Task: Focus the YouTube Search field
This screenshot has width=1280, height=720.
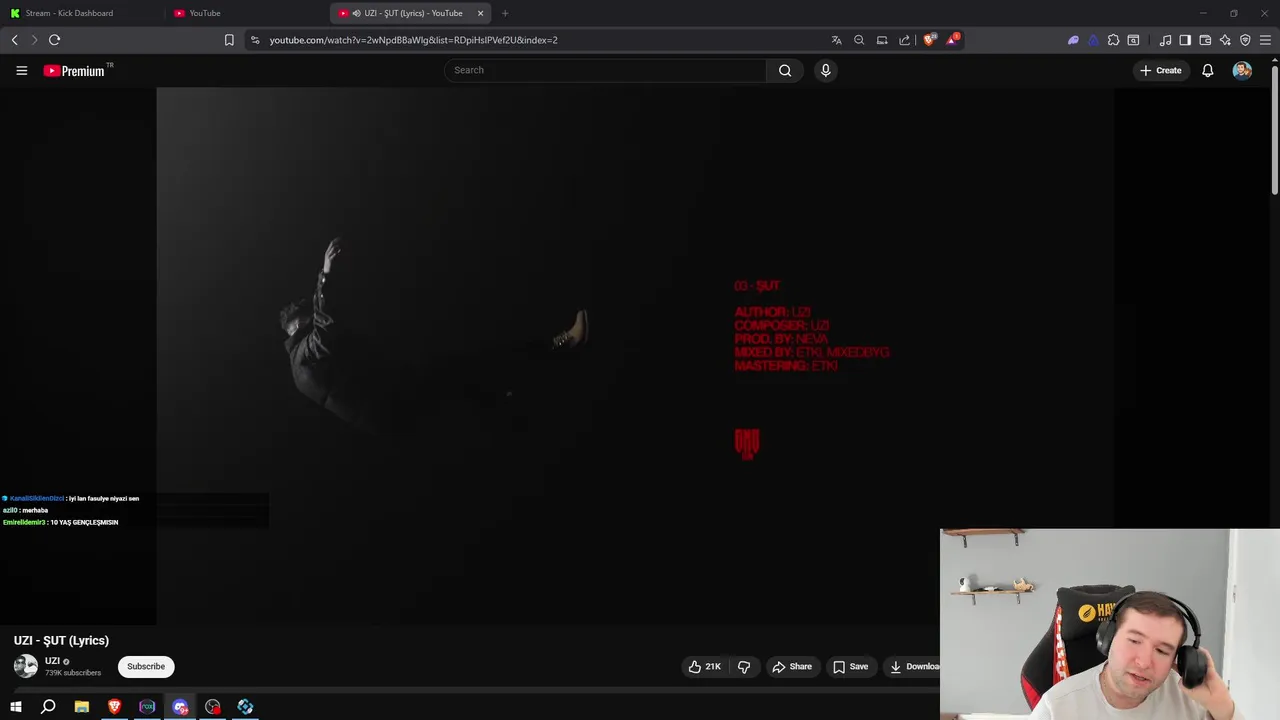Action: [606, 70]
